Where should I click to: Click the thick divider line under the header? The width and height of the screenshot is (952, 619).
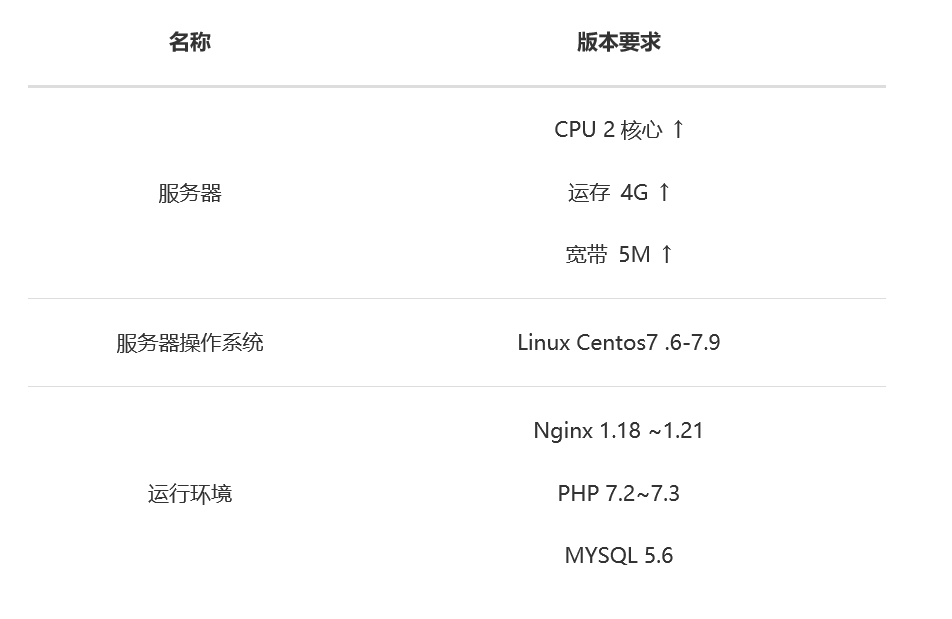point(457,86)
